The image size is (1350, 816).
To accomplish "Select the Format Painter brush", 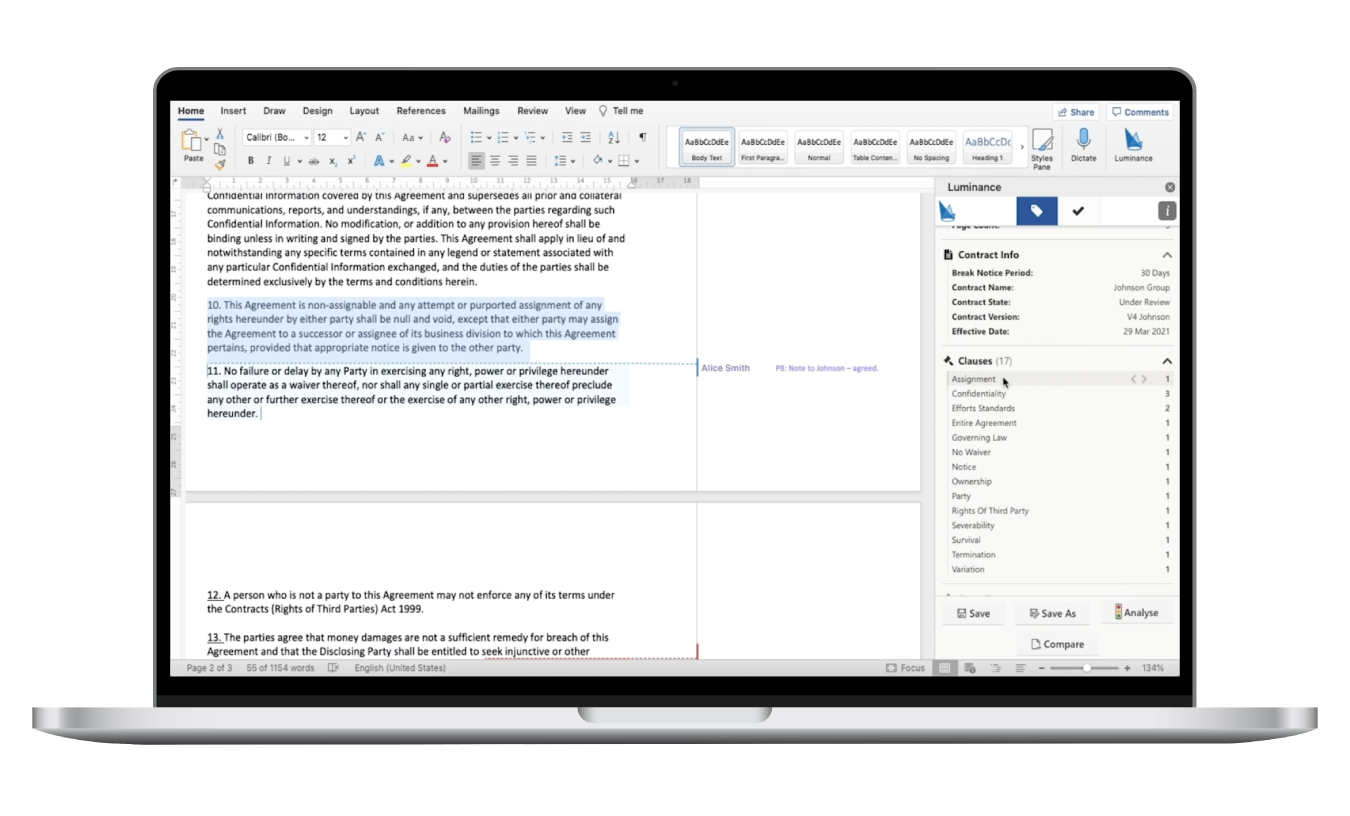I will click(219, 163).
